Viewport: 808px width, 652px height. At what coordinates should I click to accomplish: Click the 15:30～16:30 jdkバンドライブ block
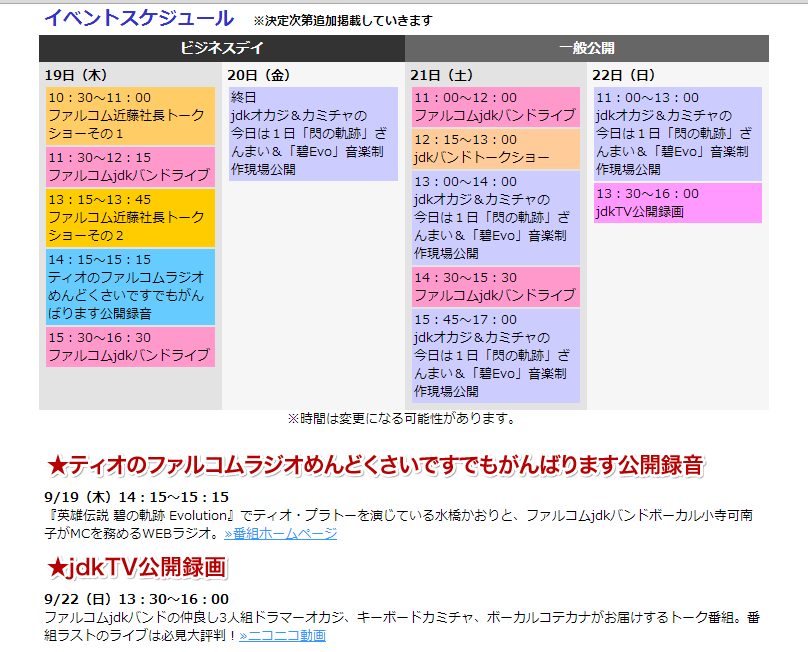coord(130,347)
